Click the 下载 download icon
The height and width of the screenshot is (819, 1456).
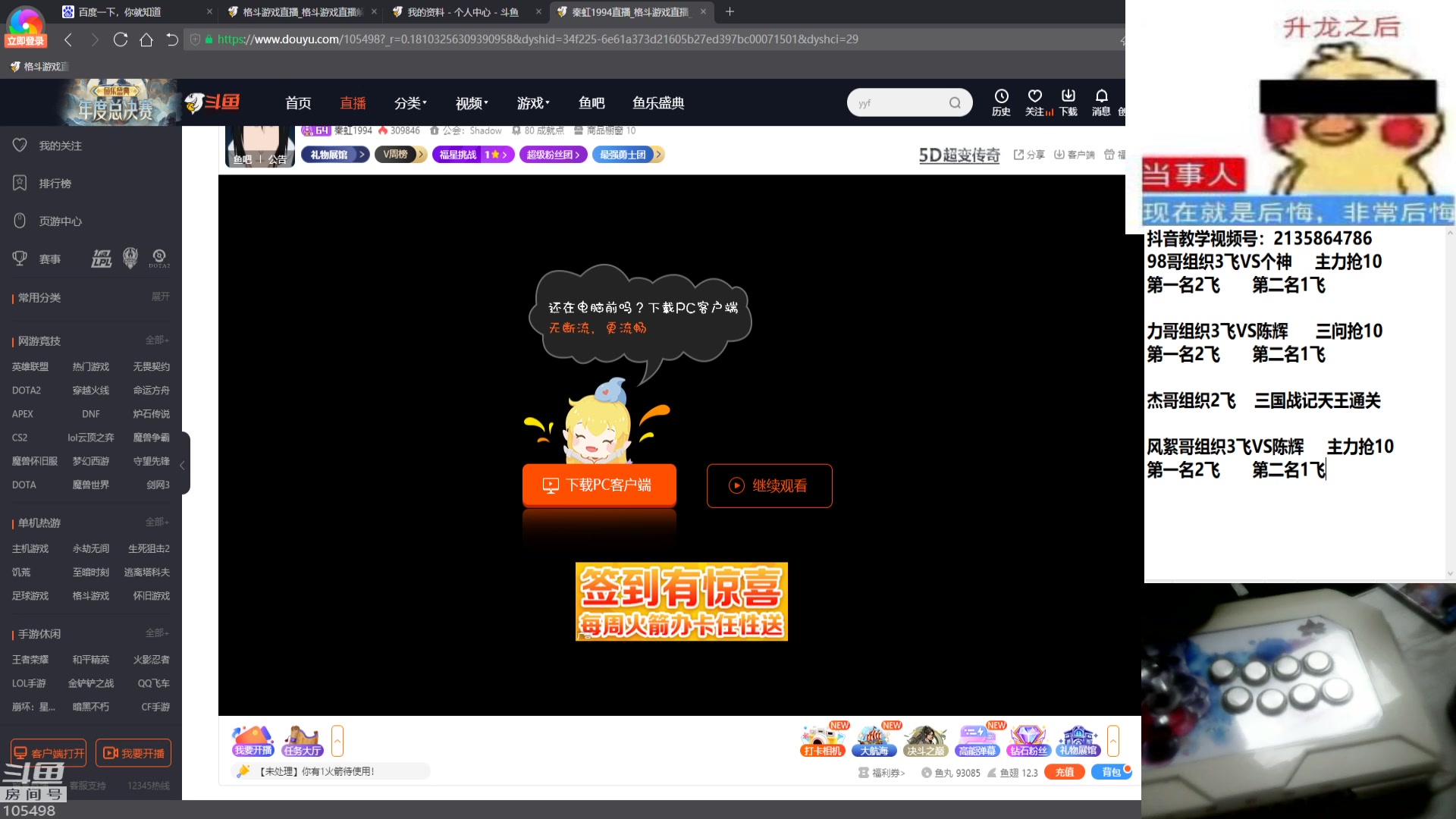pyautogui.click(x=1068, y=102)
